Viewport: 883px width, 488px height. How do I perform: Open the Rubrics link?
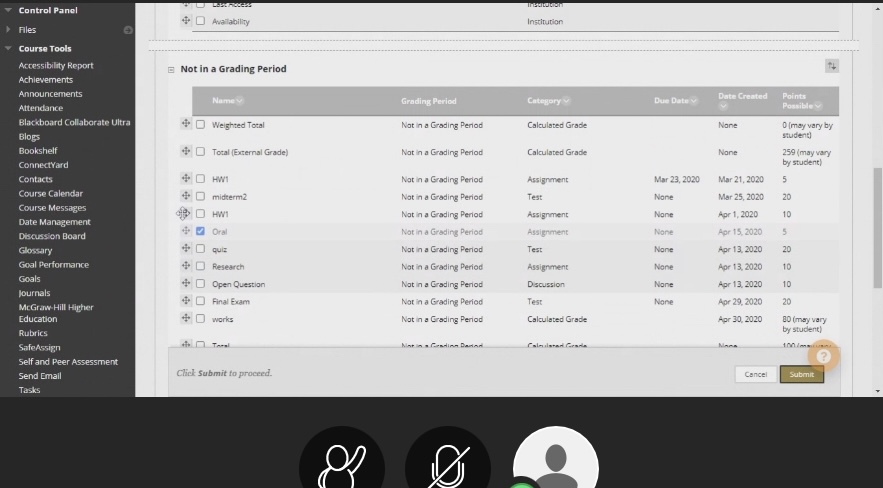(x=33, y=333)
